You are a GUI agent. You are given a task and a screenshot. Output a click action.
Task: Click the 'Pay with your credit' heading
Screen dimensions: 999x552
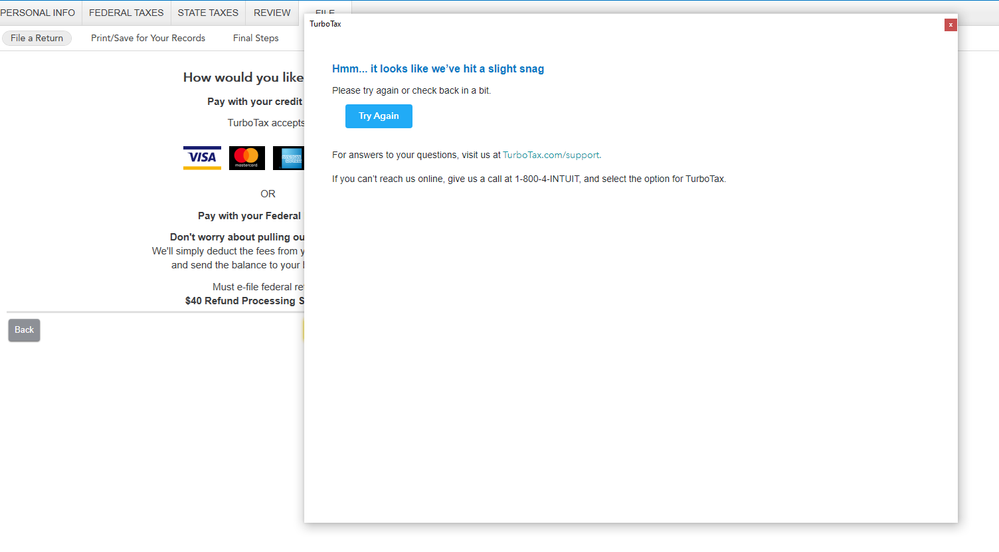255,101
